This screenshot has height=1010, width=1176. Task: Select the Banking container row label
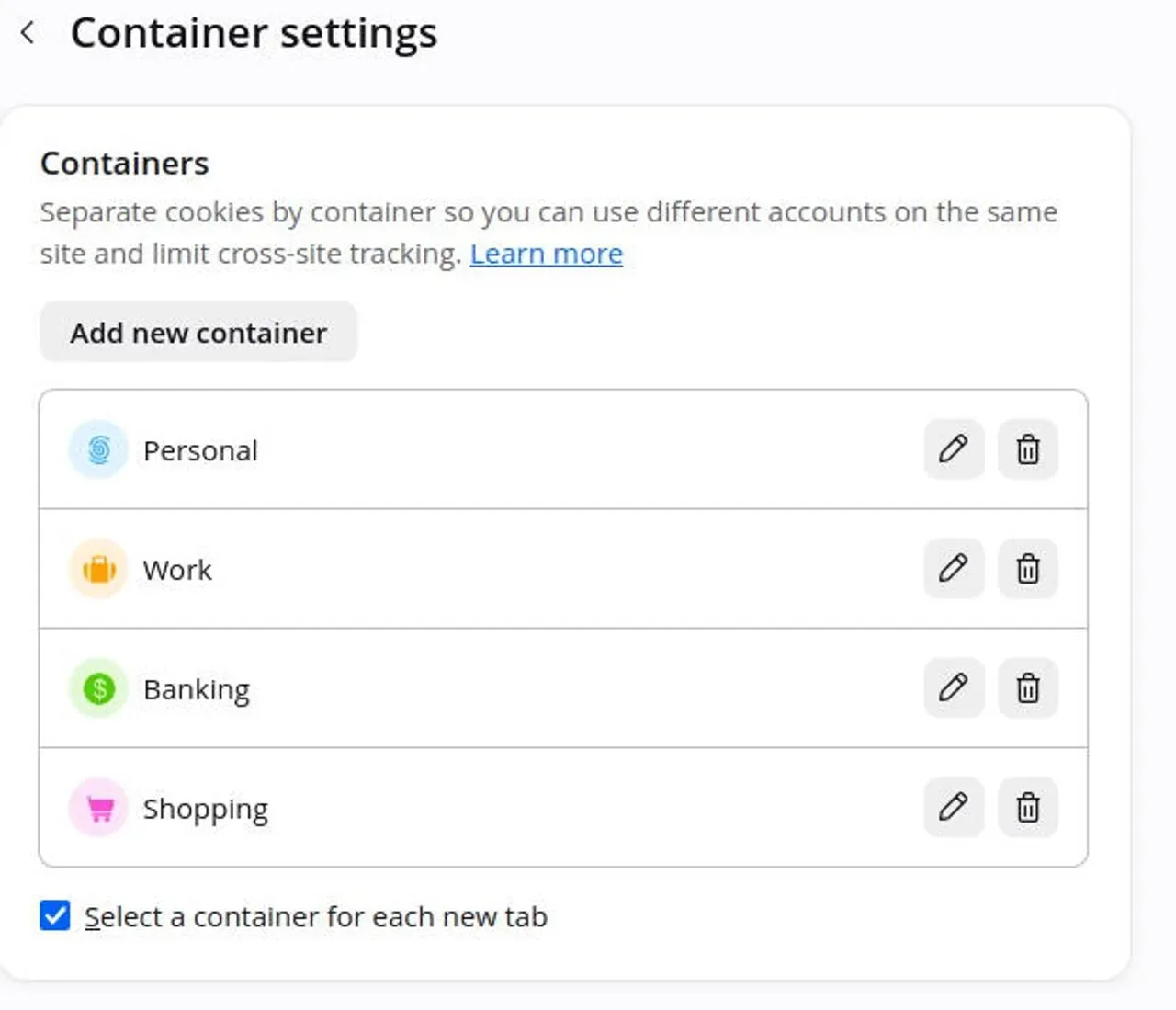click(x=197, y=690)
